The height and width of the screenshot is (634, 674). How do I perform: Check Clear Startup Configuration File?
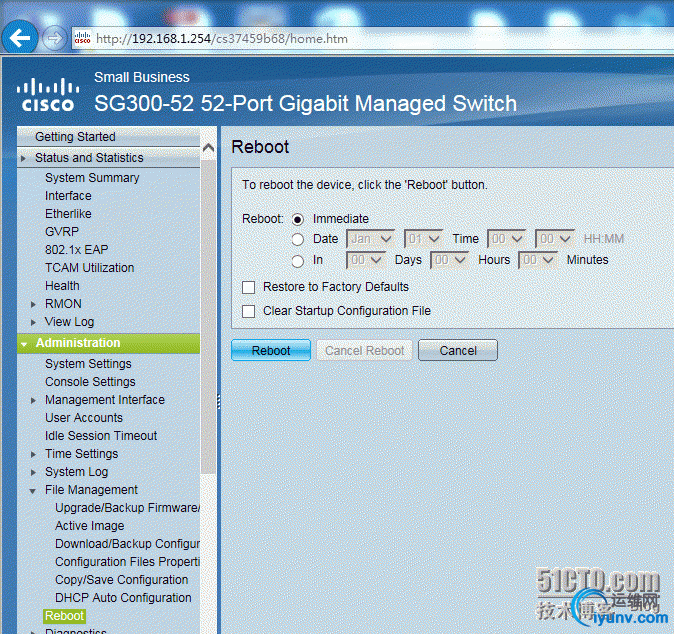248,311
